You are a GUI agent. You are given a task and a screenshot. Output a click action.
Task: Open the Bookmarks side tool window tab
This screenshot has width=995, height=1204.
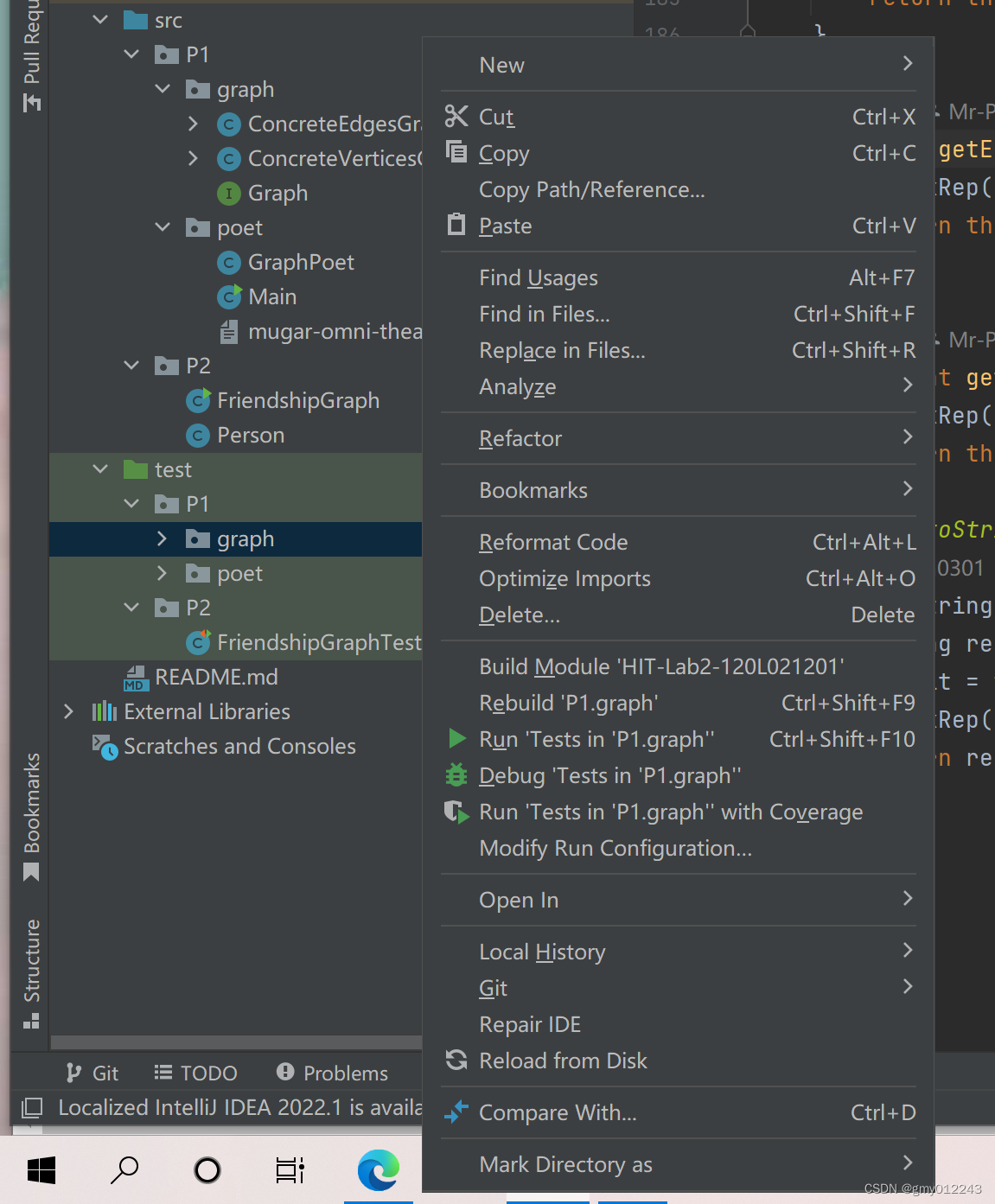31,817
